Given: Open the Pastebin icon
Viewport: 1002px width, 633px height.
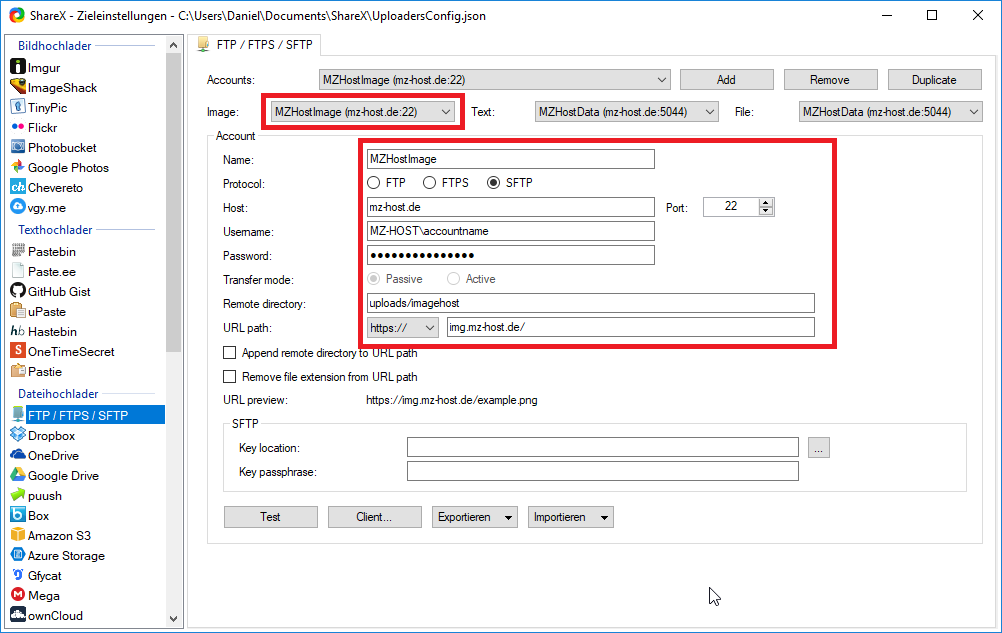Looking at the screenshot, I should 18,251.
